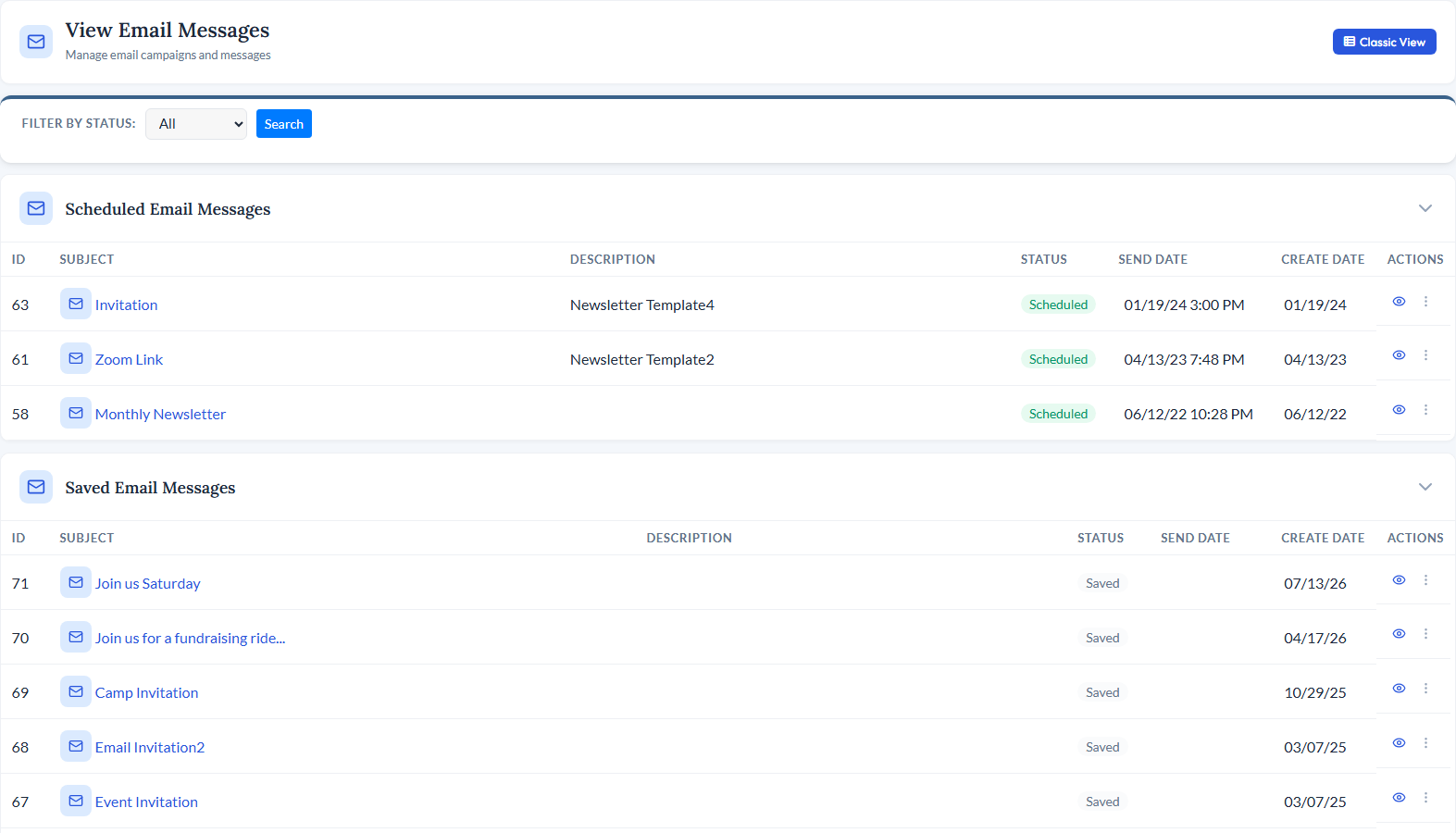Click create date 10/29/25
Image resolution: width=1456 pixels, height=833 pixels.
click(x=1315, y=692)
